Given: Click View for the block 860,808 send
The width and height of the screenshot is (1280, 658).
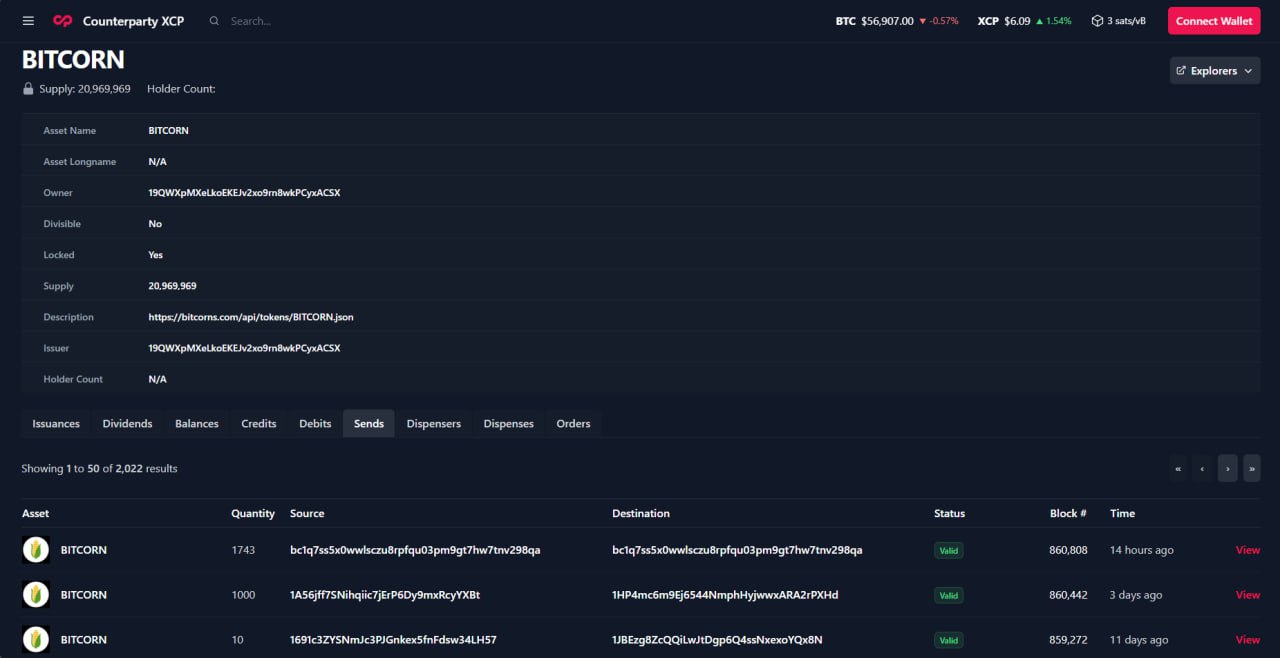Looking at the screenshot, I should [x=1248, y=550].
